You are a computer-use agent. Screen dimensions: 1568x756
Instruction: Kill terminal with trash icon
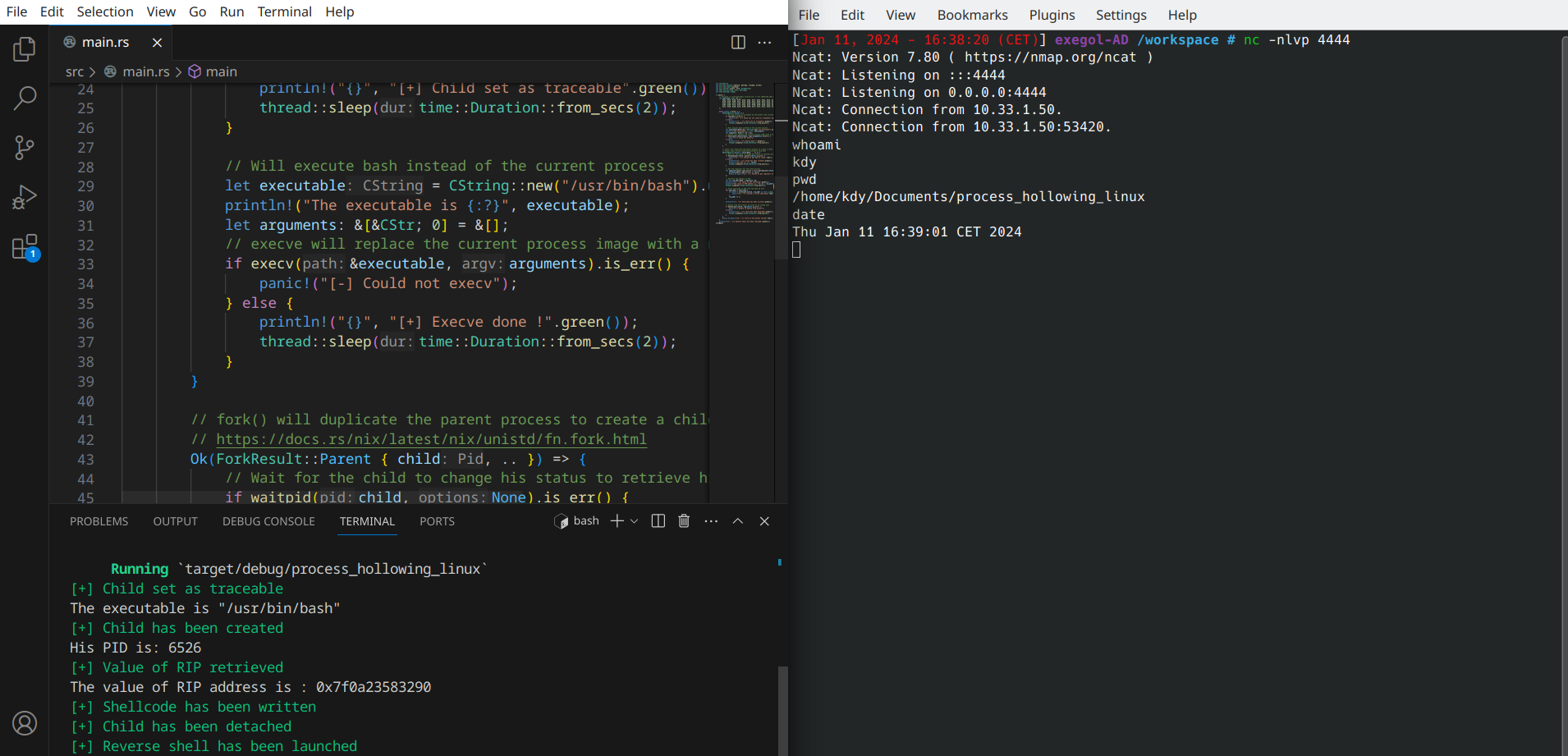(x=684, y=521)
